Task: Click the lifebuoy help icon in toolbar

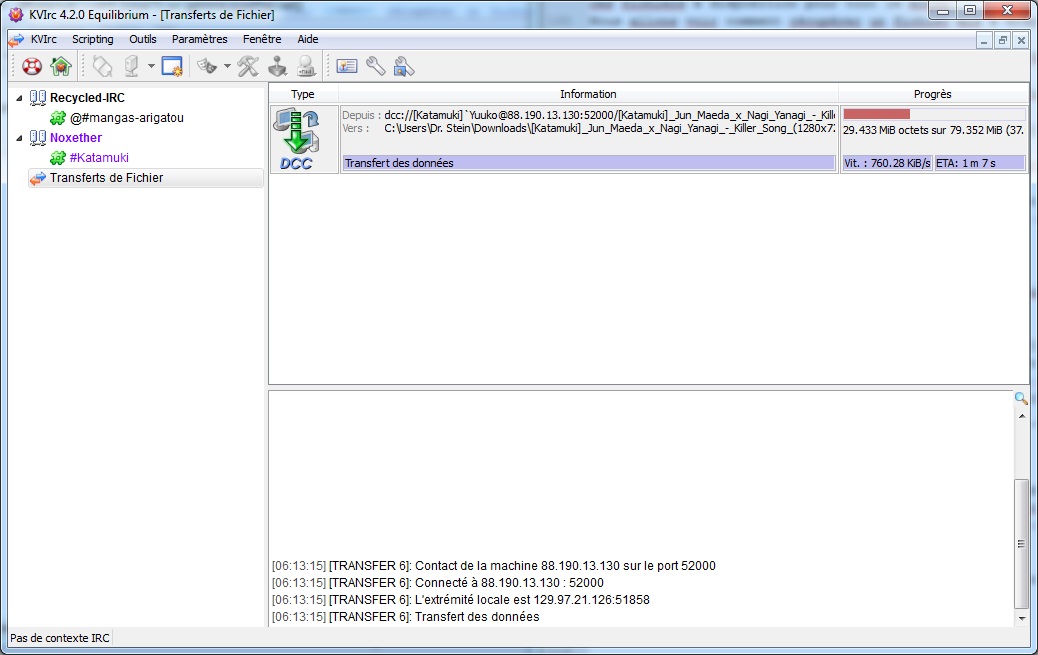Action: point(33,67)
